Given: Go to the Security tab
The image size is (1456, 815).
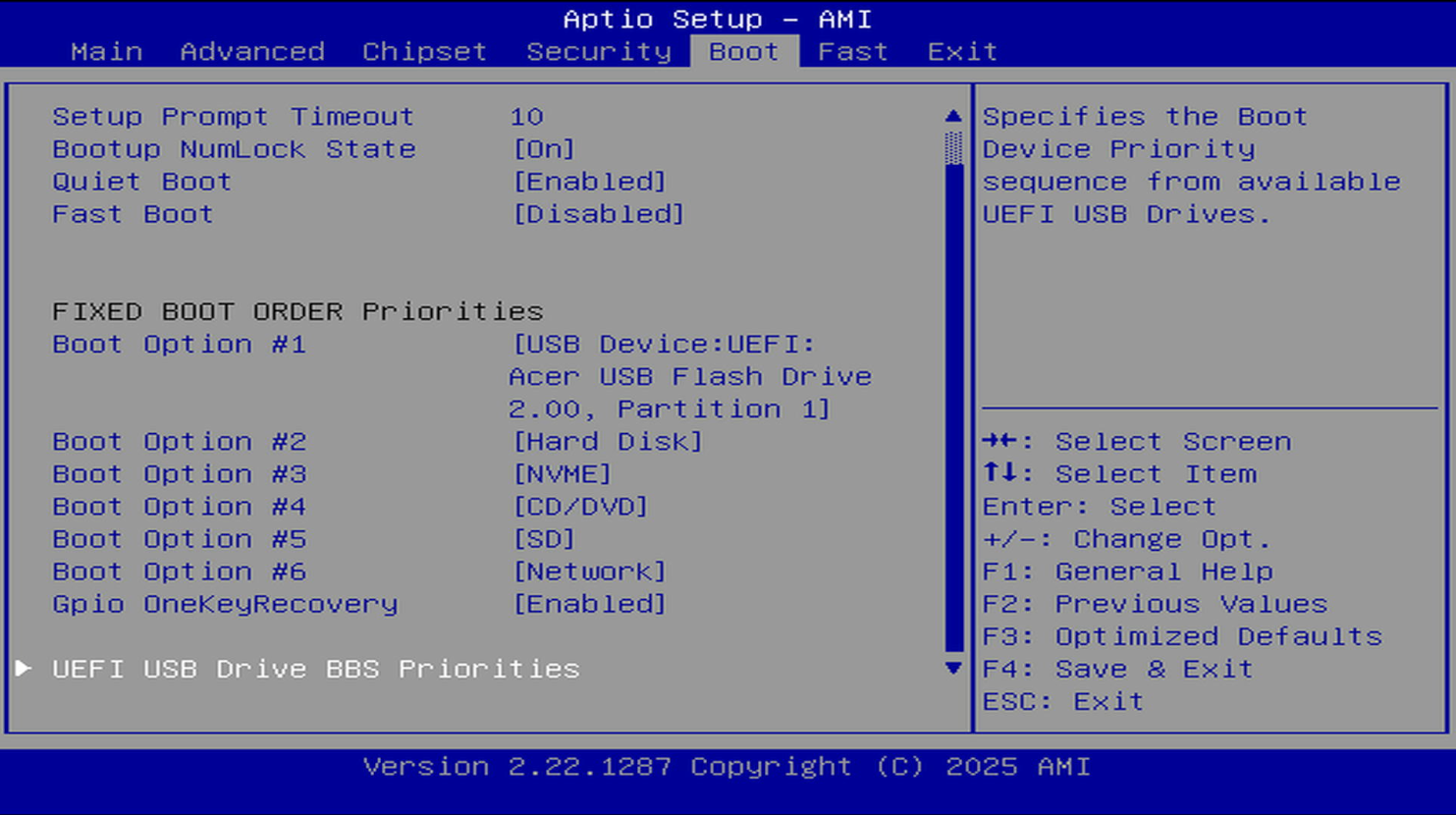Looking at the screenshot, I should 599,51.
